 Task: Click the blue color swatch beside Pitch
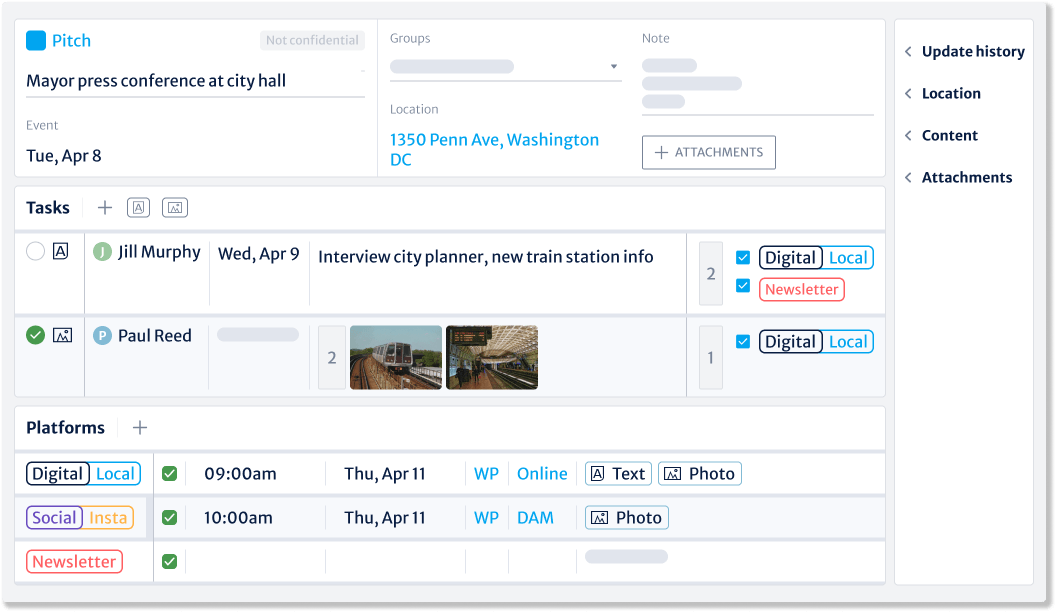pos(36,40)
